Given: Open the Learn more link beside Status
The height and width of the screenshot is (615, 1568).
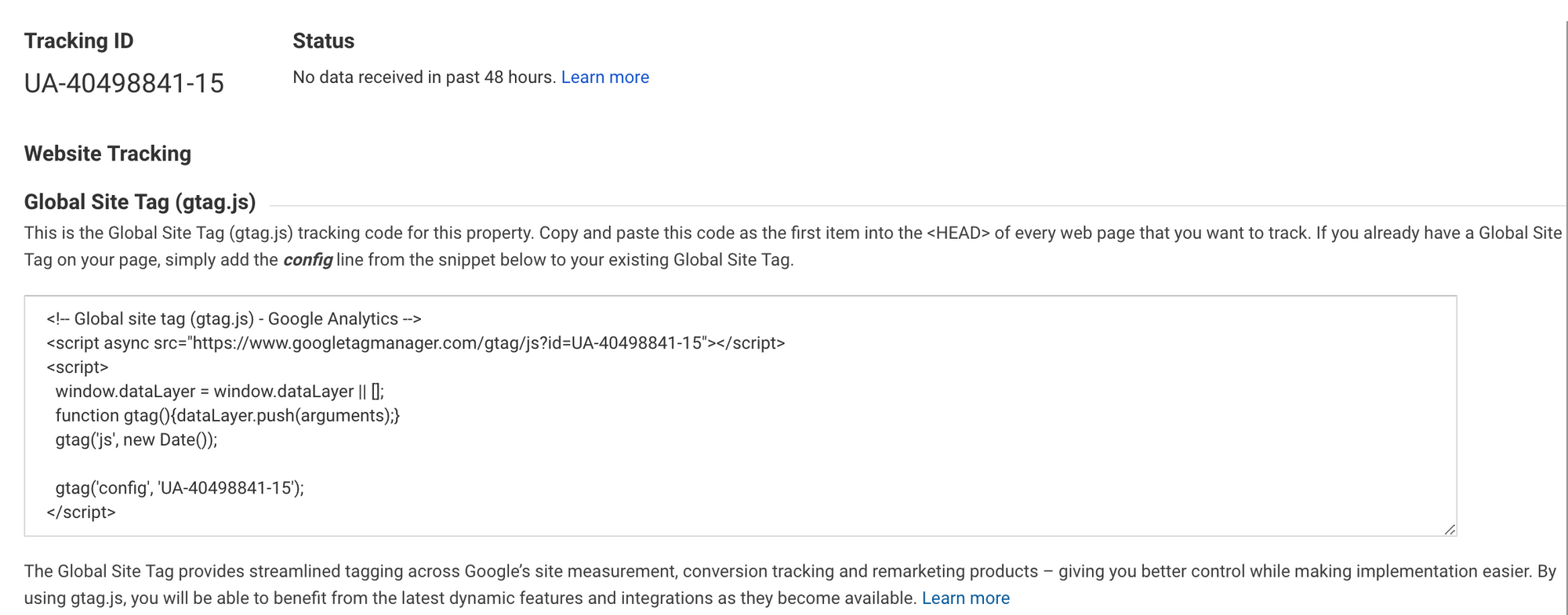Looking at the screenshot, I should [604, 78].
